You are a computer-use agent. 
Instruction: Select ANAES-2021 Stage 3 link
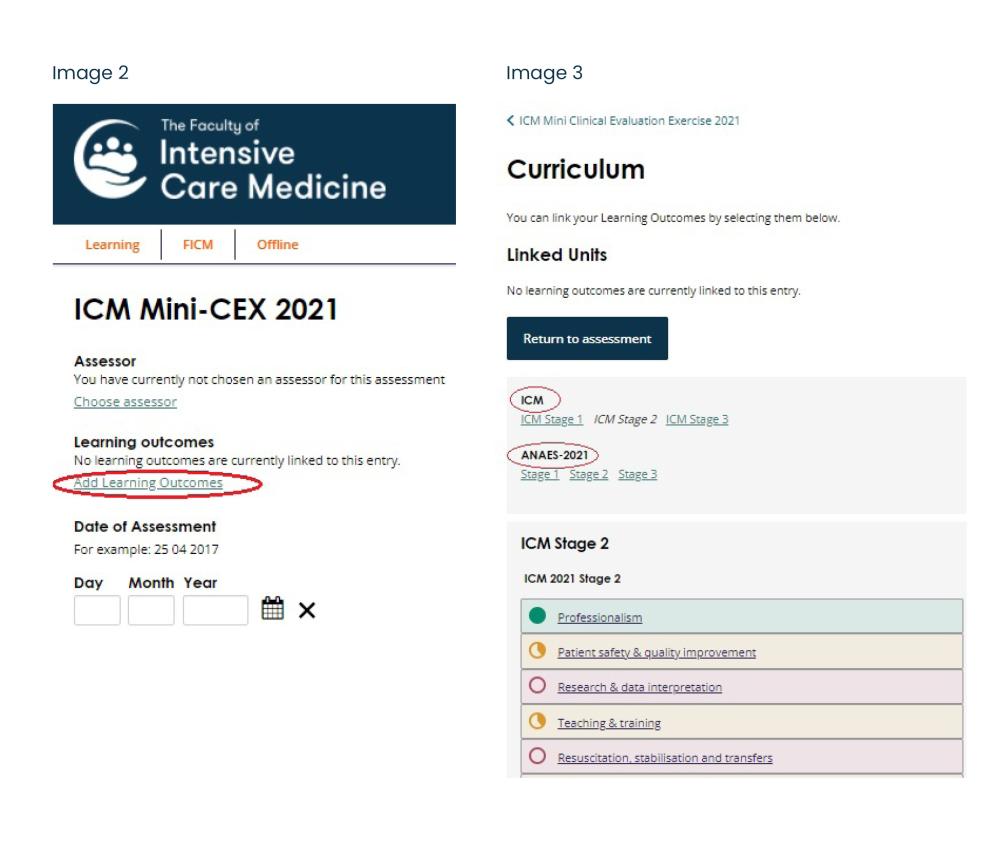(x=638, y=475)
